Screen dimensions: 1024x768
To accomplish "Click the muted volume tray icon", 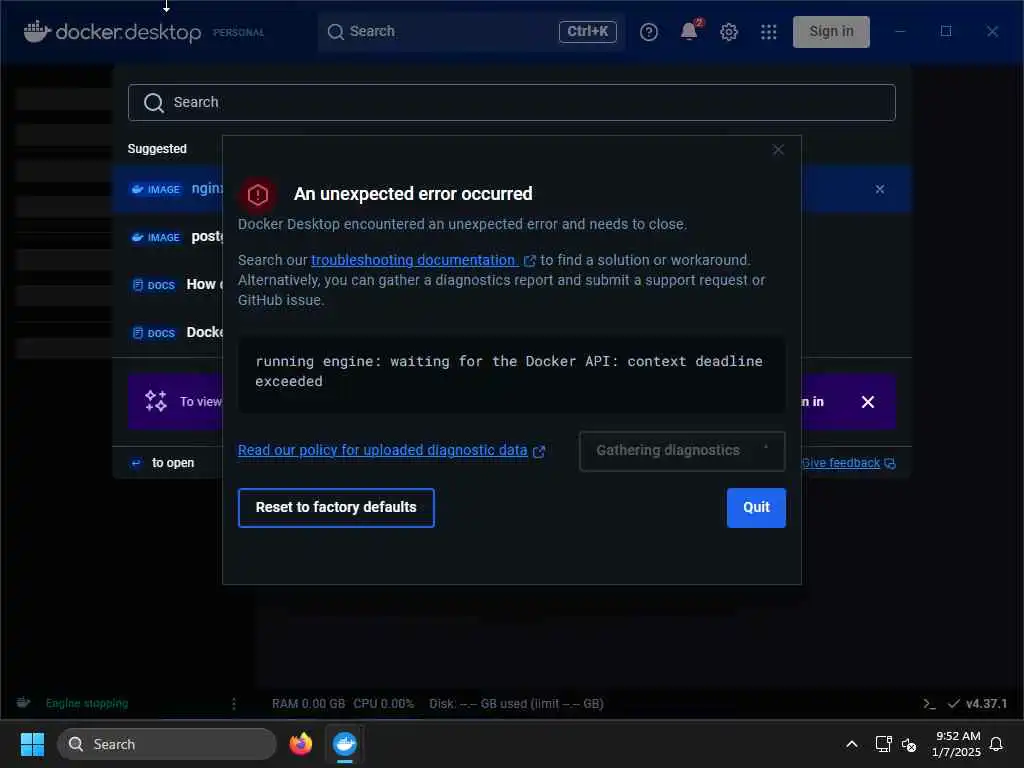I will [x=908, y=744].
